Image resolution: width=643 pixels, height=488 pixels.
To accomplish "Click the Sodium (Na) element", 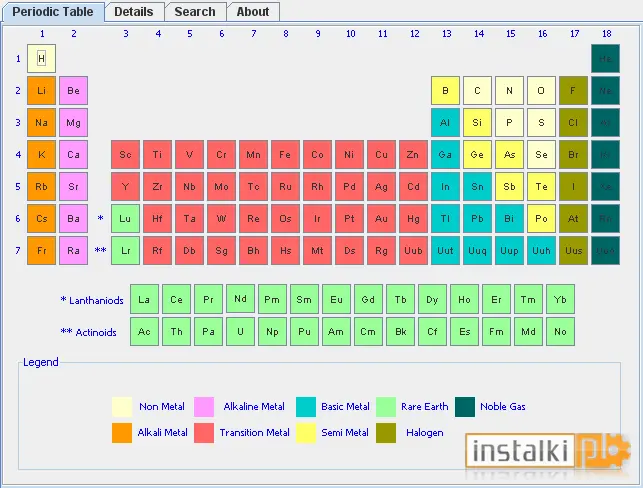I will click(x=41, y=123).
